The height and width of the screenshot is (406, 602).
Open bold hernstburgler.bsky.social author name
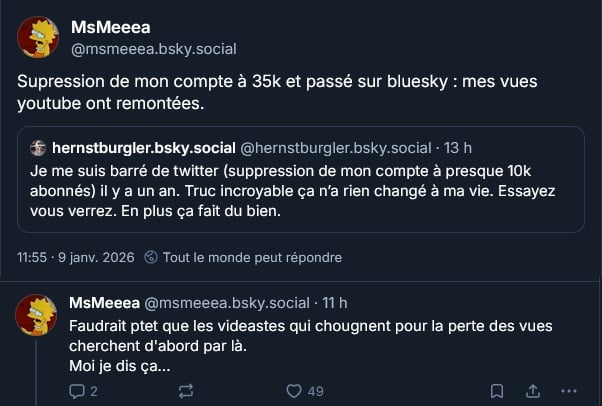pos(143,147)
